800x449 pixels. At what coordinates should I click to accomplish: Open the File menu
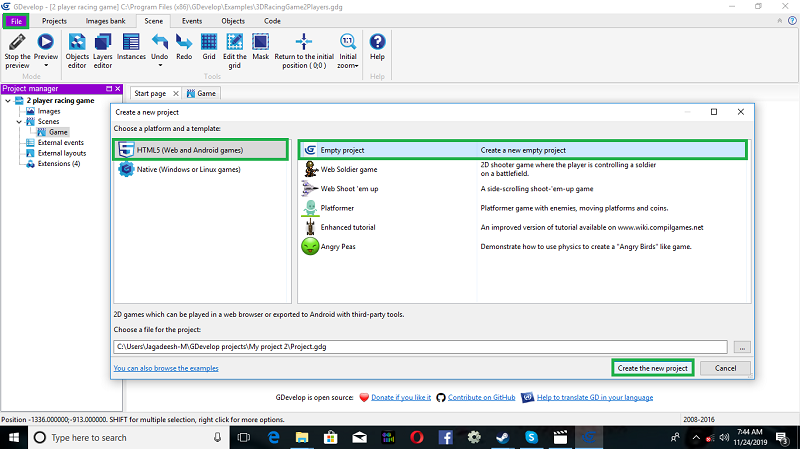(x=16, y=21)
